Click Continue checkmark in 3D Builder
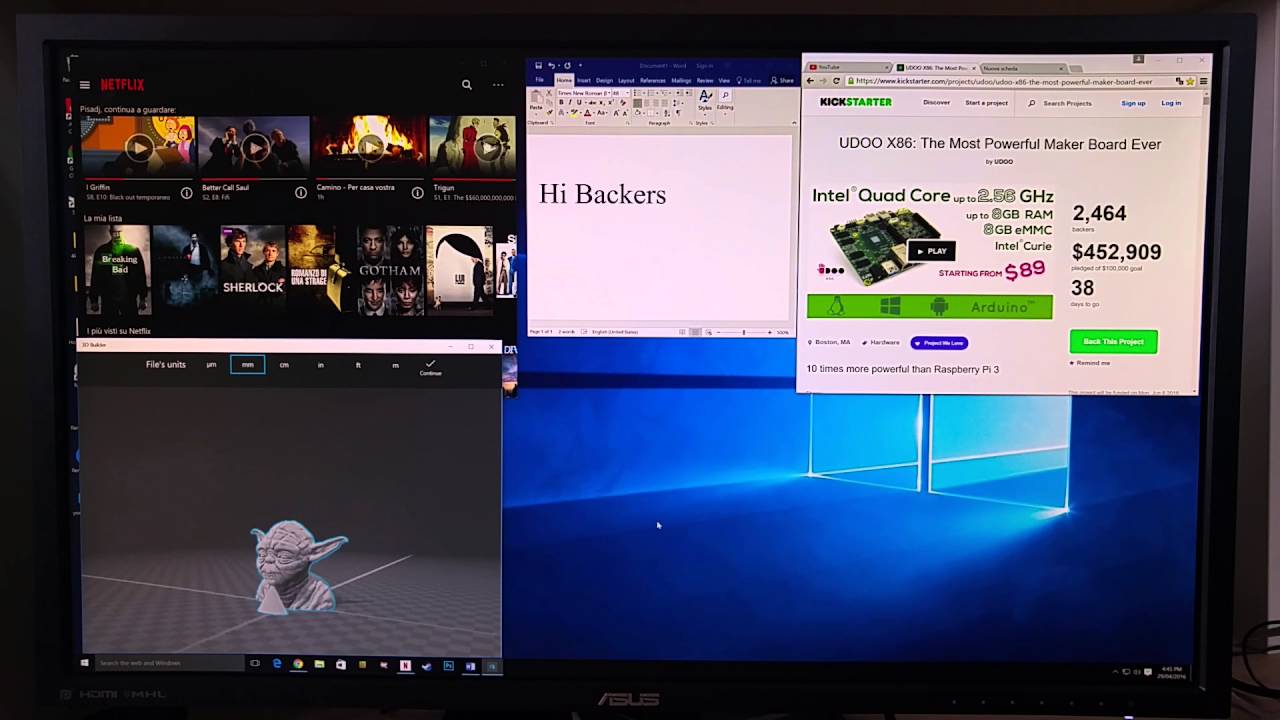 point(430,367)
